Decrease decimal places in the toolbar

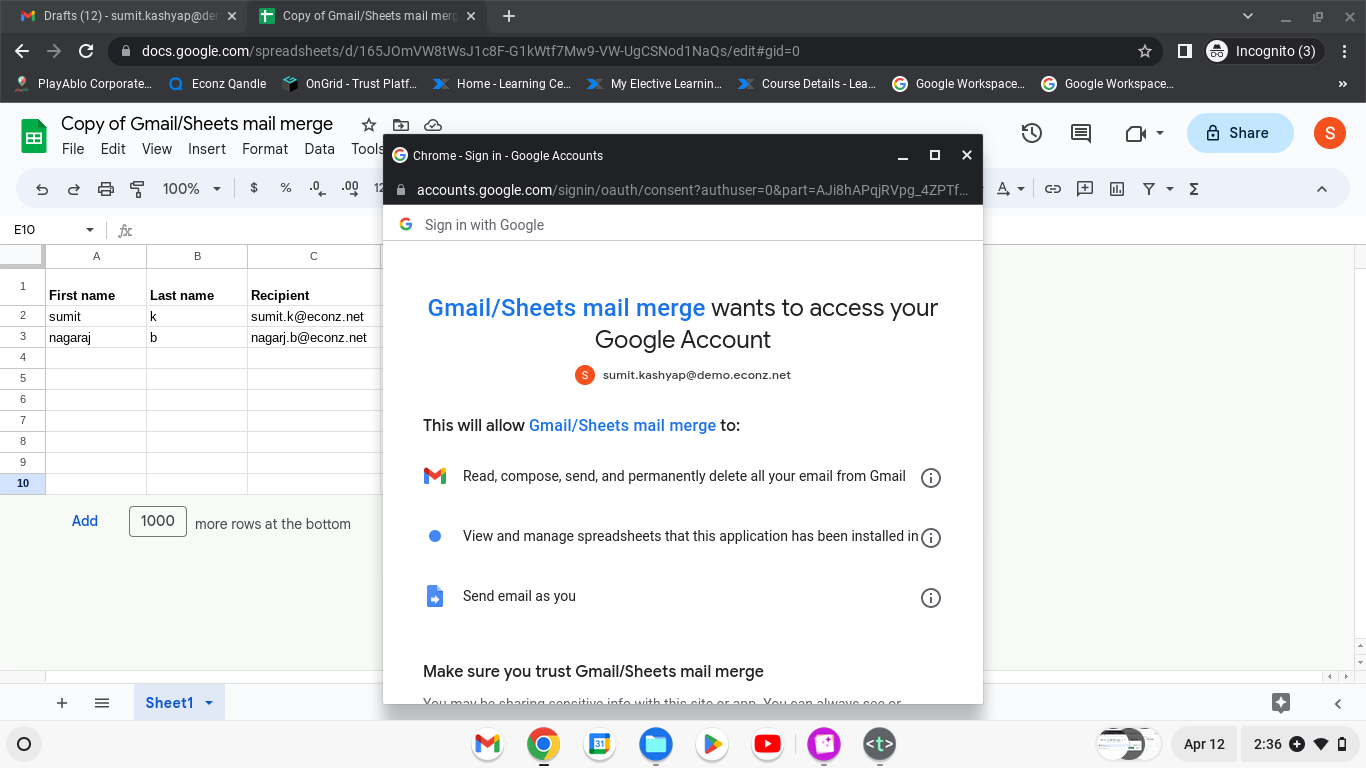(x=318, y=189)
